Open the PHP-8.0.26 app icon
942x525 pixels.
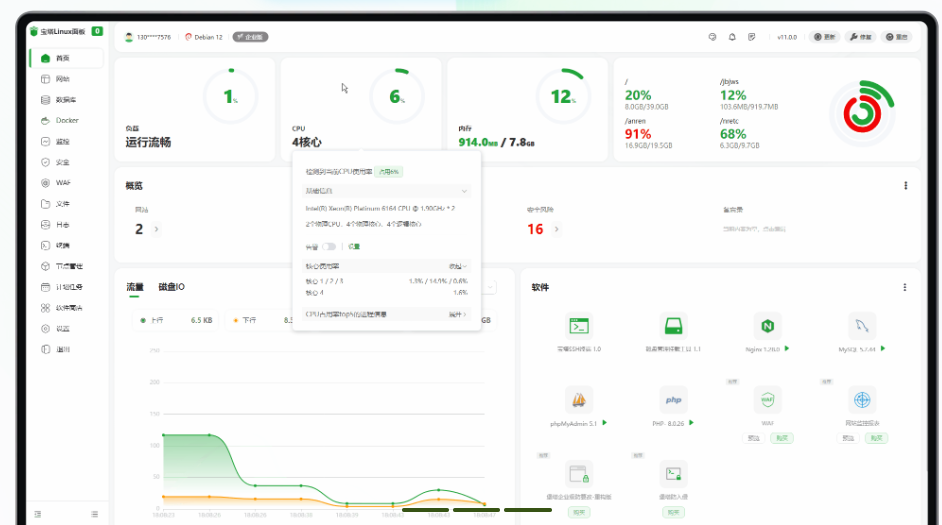click(673, 400)
